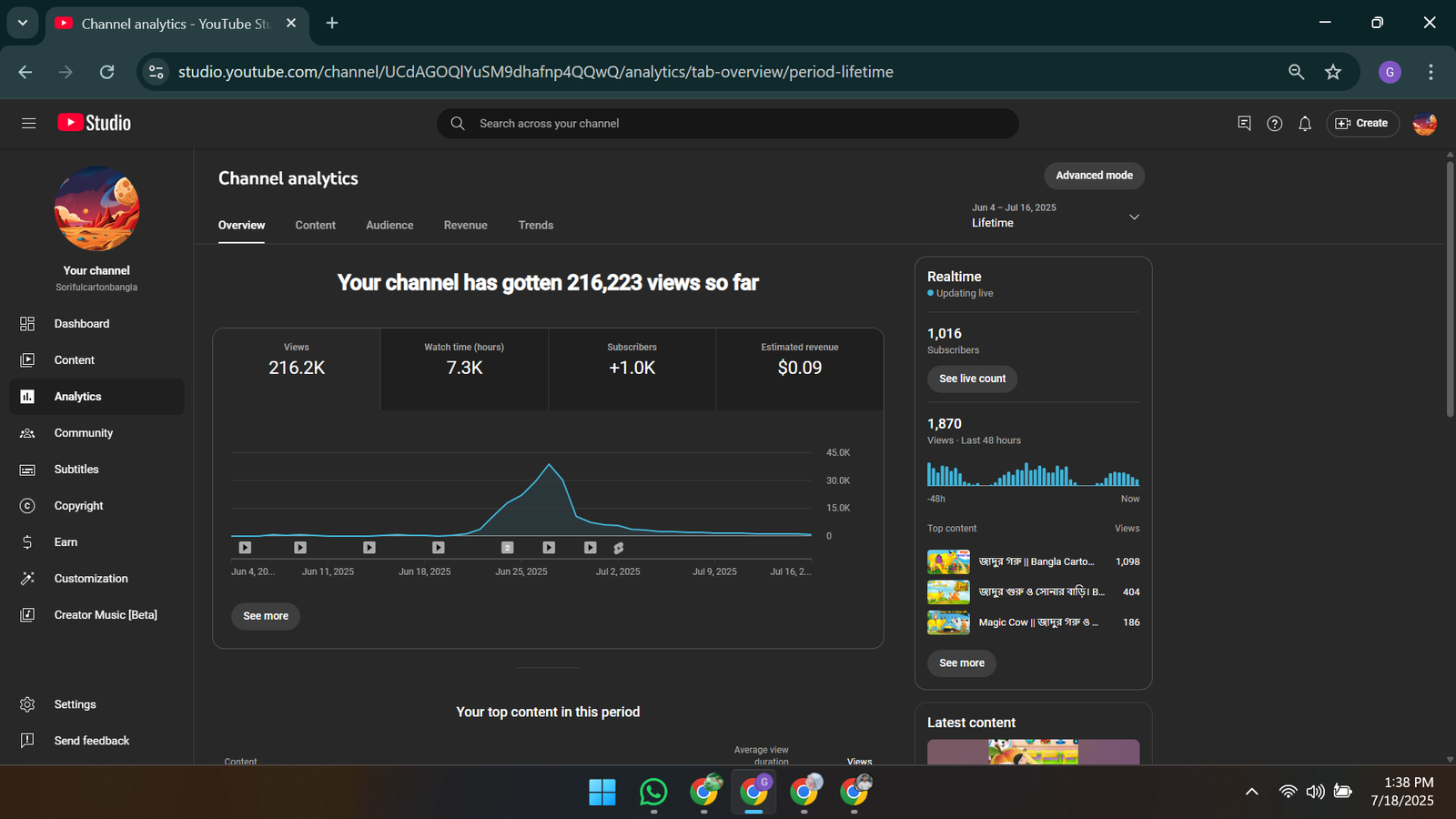Click the Create button
This screenshot has height=819, width=1456.
pyautogui.click(x=1362, y=123)
